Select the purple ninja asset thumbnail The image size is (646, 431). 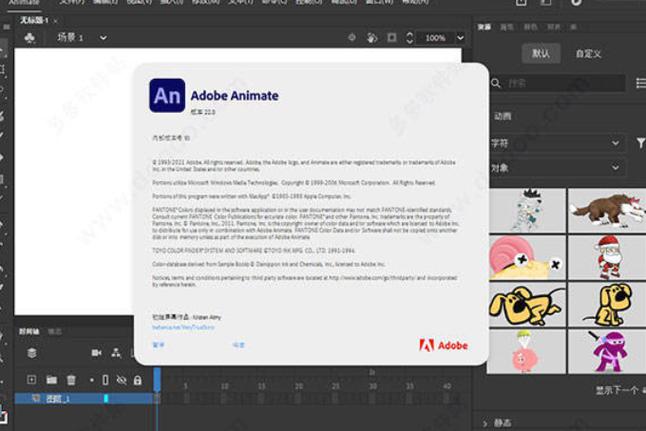(x=607, y=351)
